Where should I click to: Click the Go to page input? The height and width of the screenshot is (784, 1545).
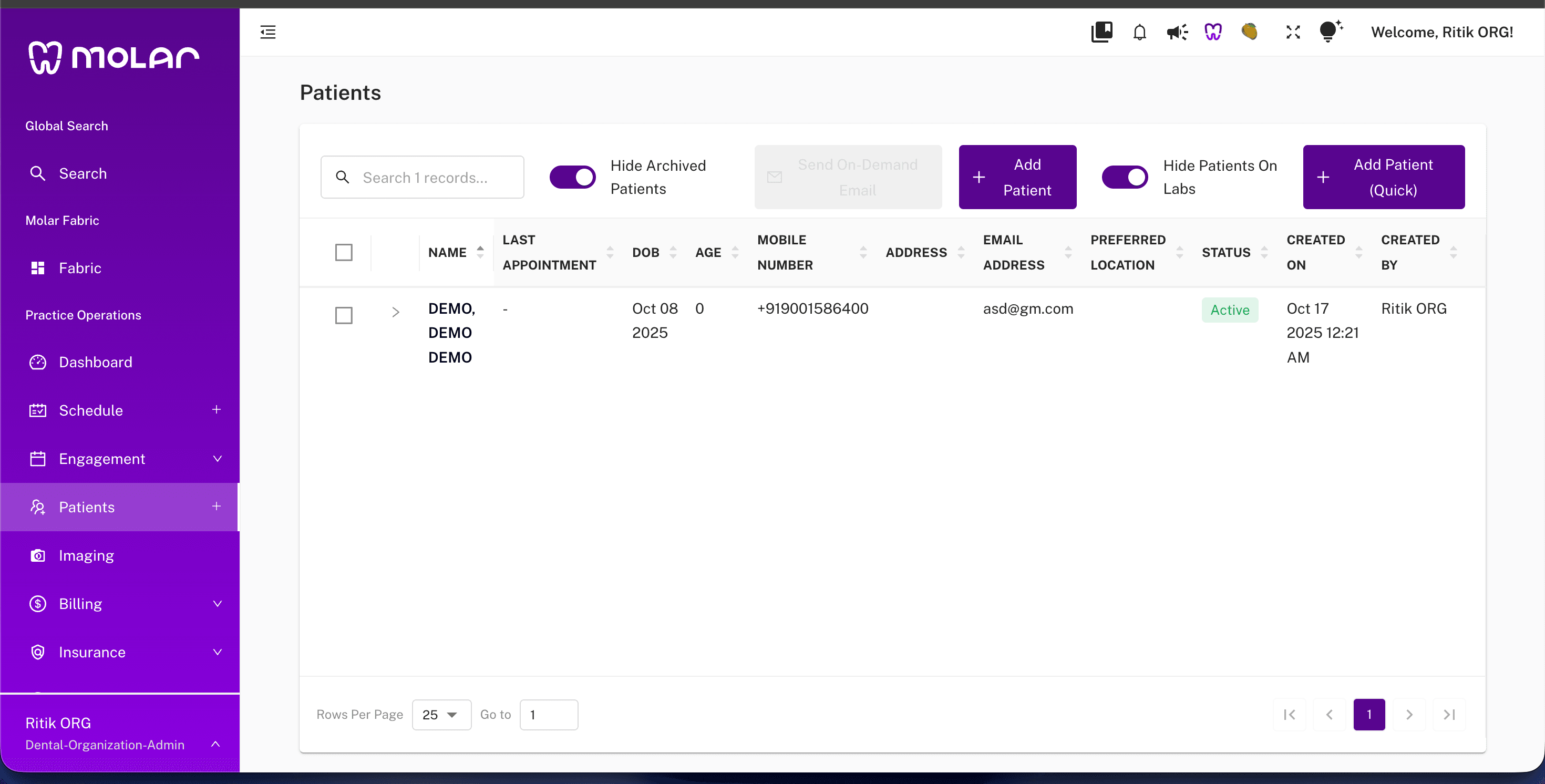(549, 715)
